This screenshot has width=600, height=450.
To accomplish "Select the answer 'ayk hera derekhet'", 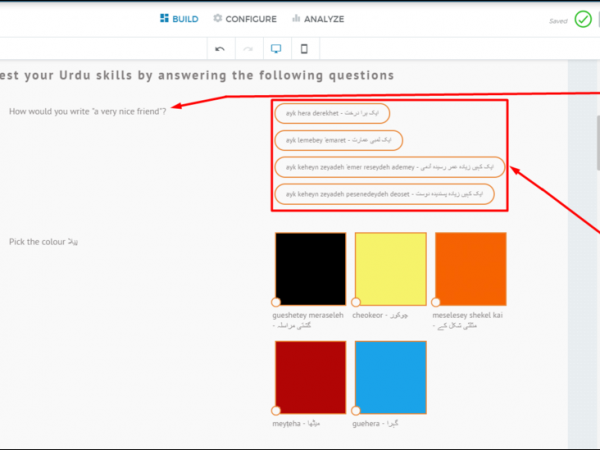I will click(333, 114).
